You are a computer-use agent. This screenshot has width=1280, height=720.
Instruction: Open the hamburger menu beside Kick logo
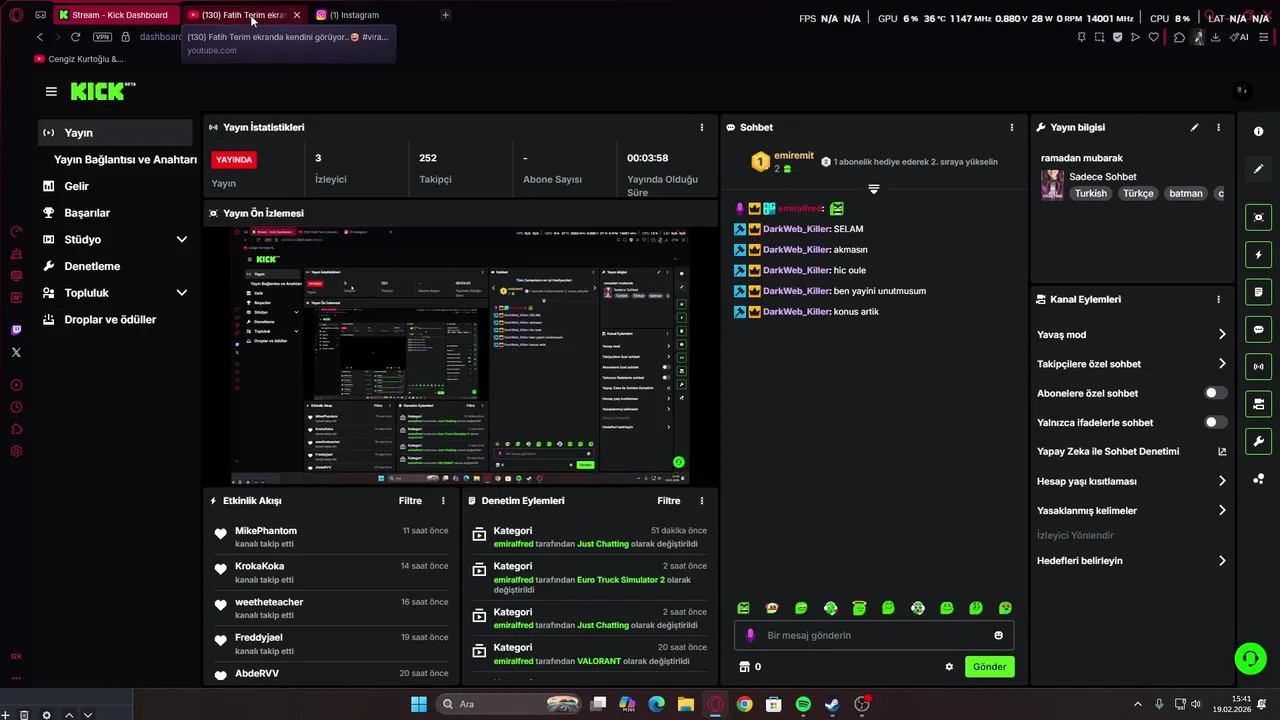click(51, 91)
